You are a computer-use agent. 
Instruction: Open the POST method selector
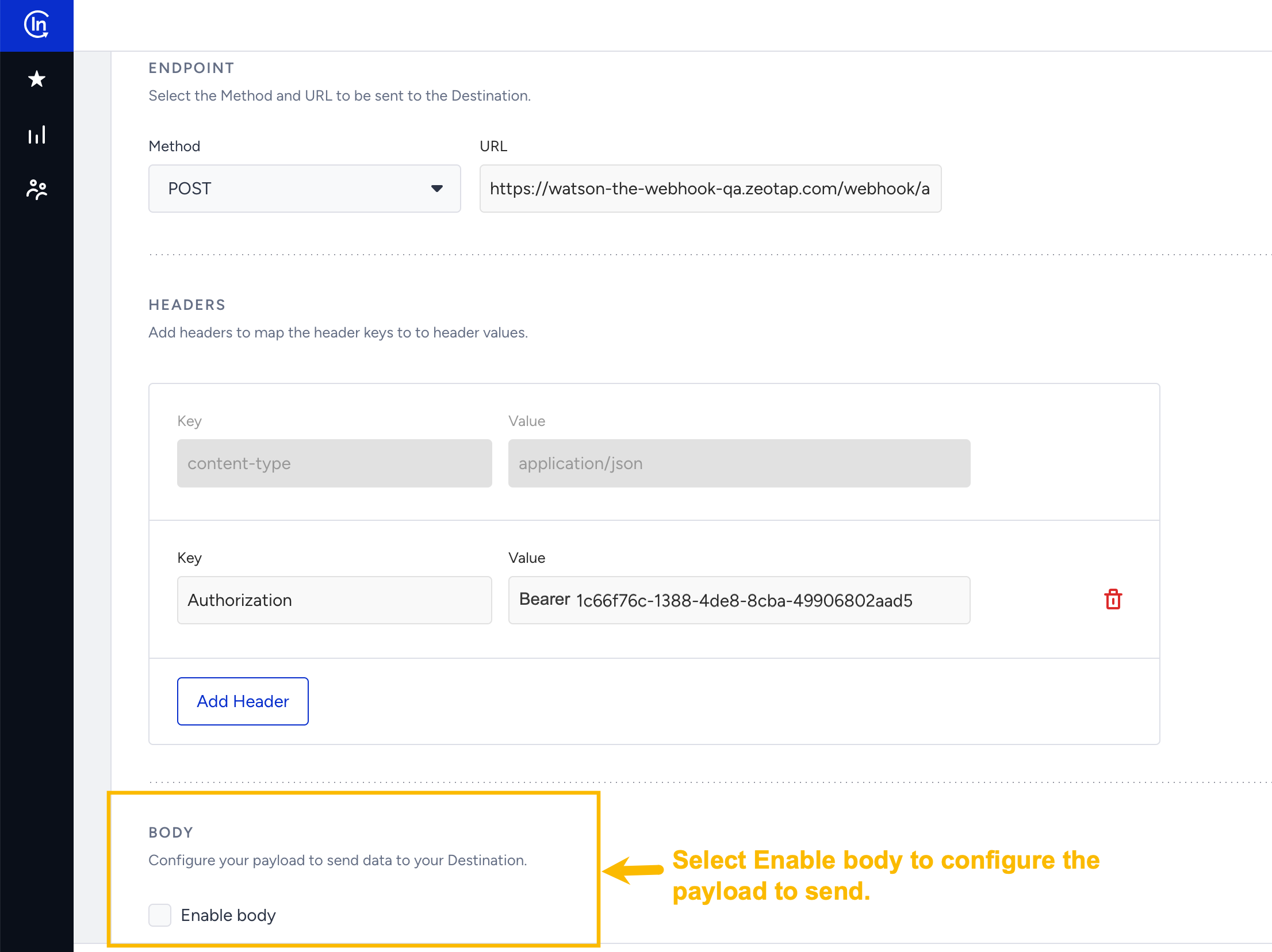point(288,189)
